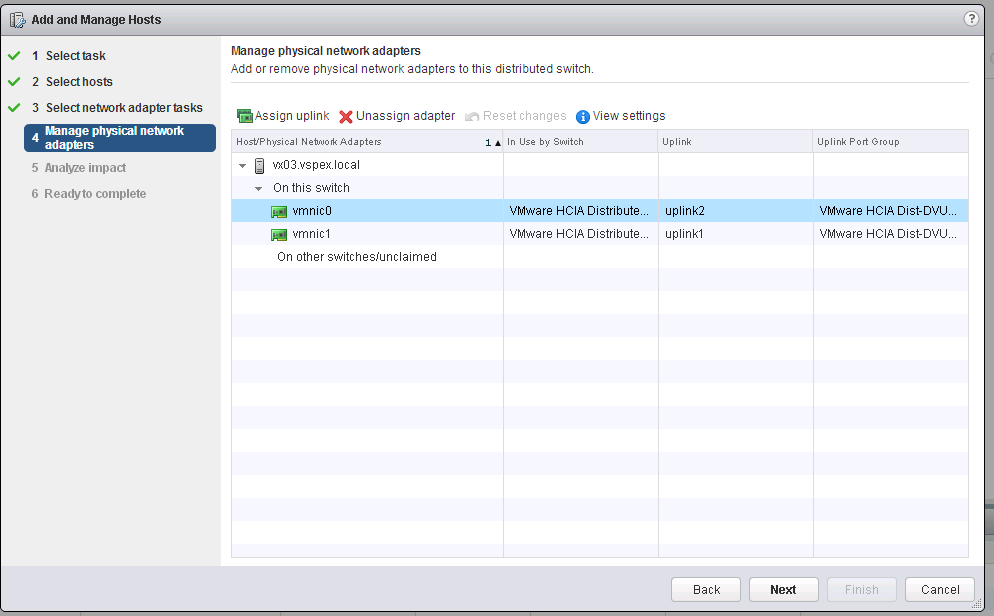This screenshot has width=994, height=616.
Task: Click the checkmark beside Select network adapter tasks
Action: click(14, 108)
